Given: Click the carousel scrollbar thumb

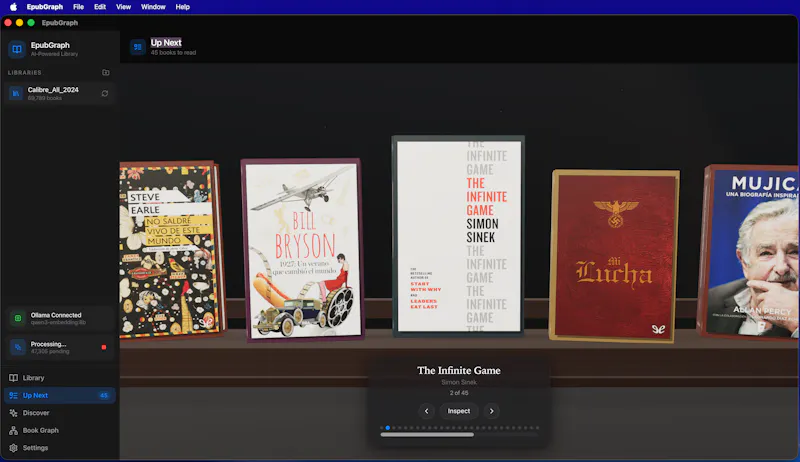Looking at the screenshot, I should click(427, 435).
